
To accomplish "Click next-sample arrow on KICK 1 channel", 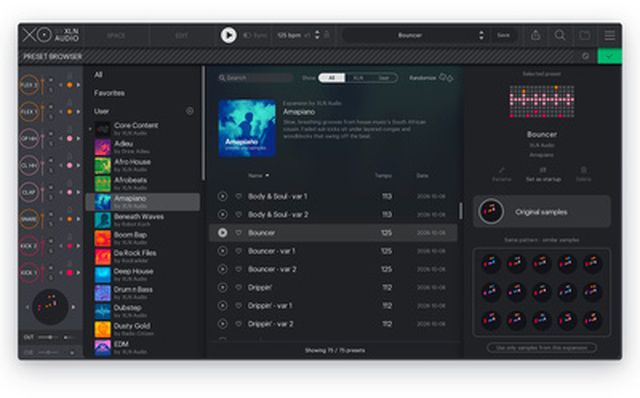I will 78,273.
